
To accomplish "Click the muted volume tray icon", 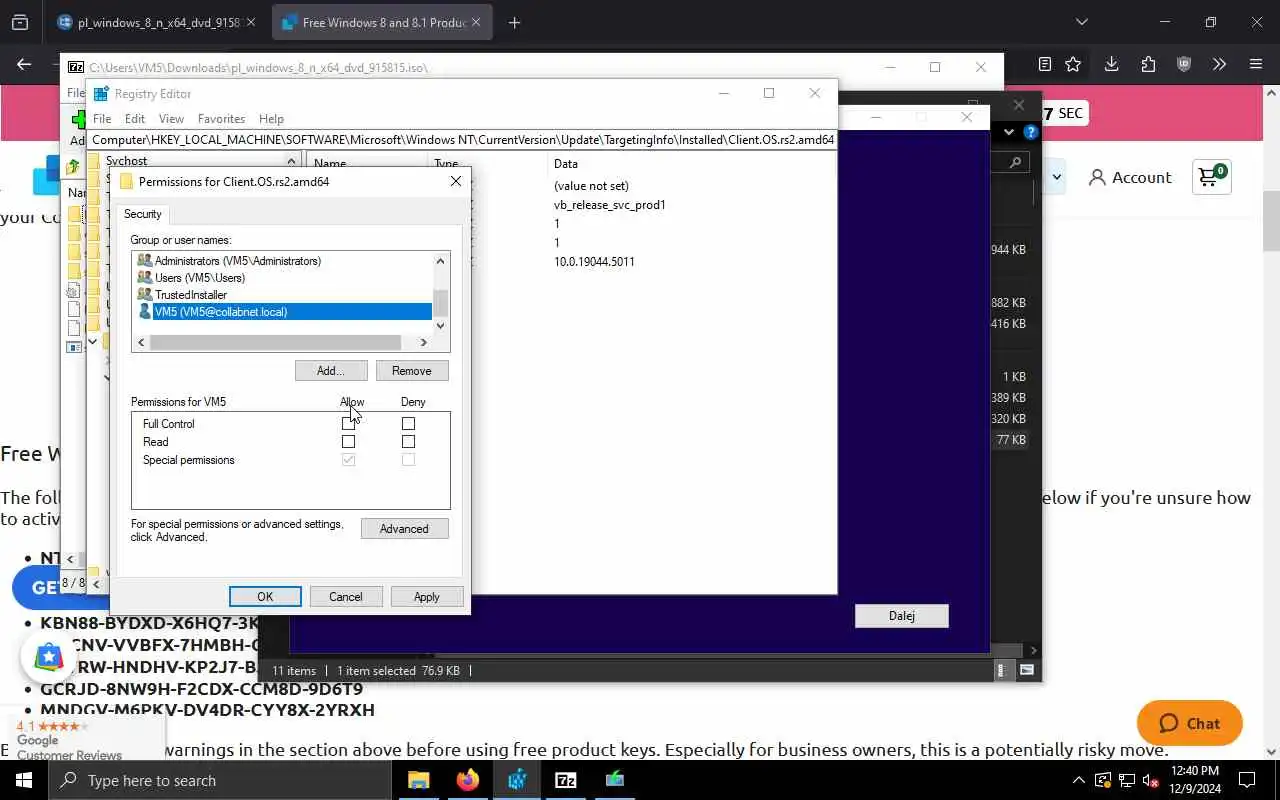I will coord(1150,780).
